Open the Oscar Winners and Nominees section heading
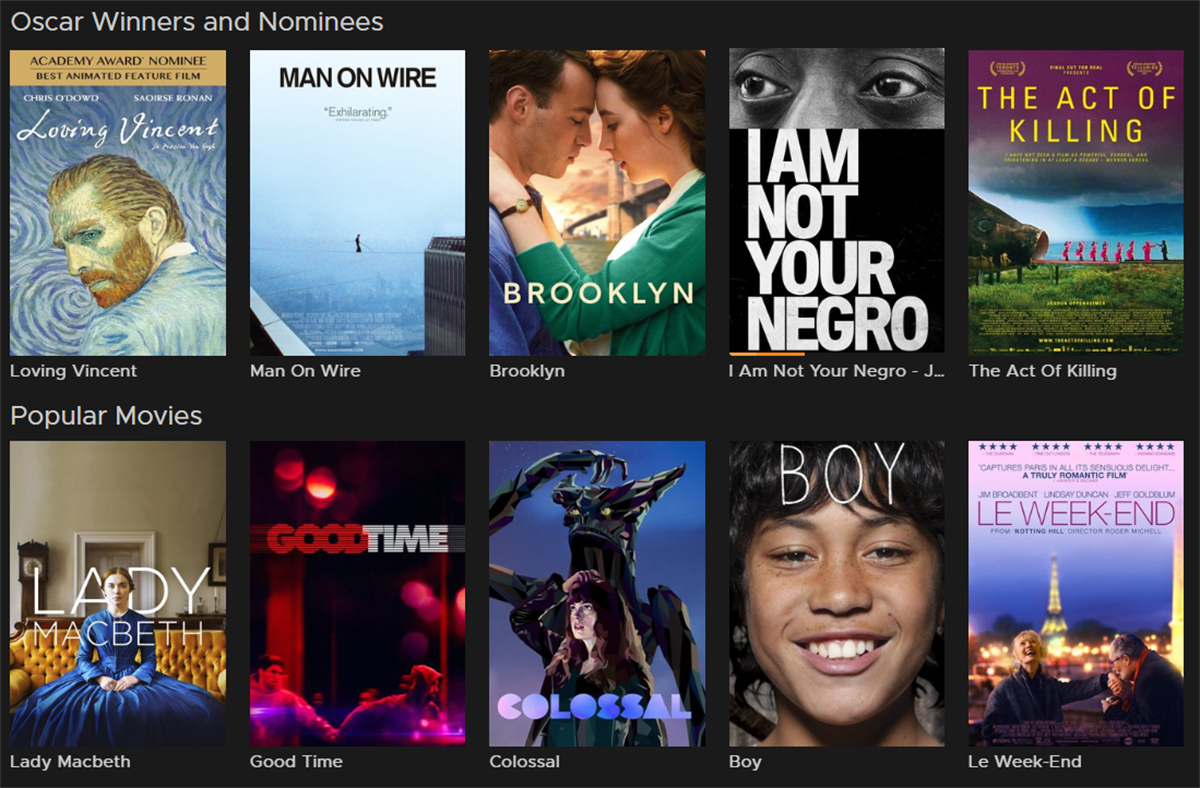Viewport: 1200px width, 788px height. tap(197, 22)
